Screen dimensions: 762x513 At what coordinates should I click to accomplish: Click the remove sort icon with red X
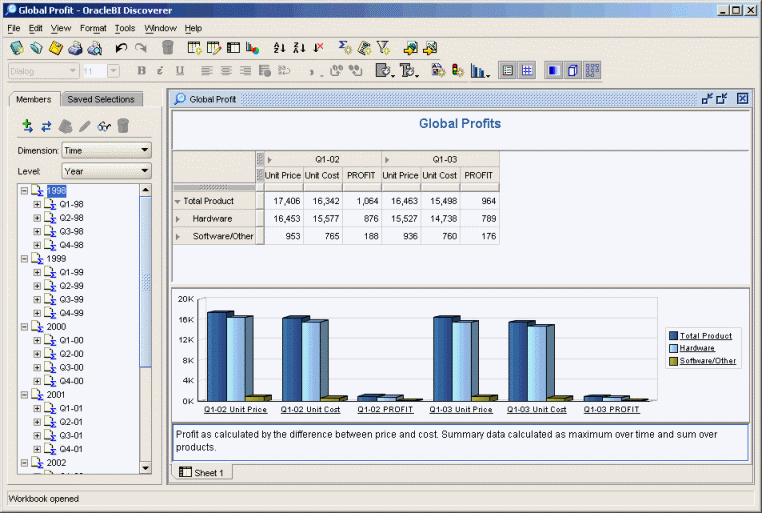[318, 48]
